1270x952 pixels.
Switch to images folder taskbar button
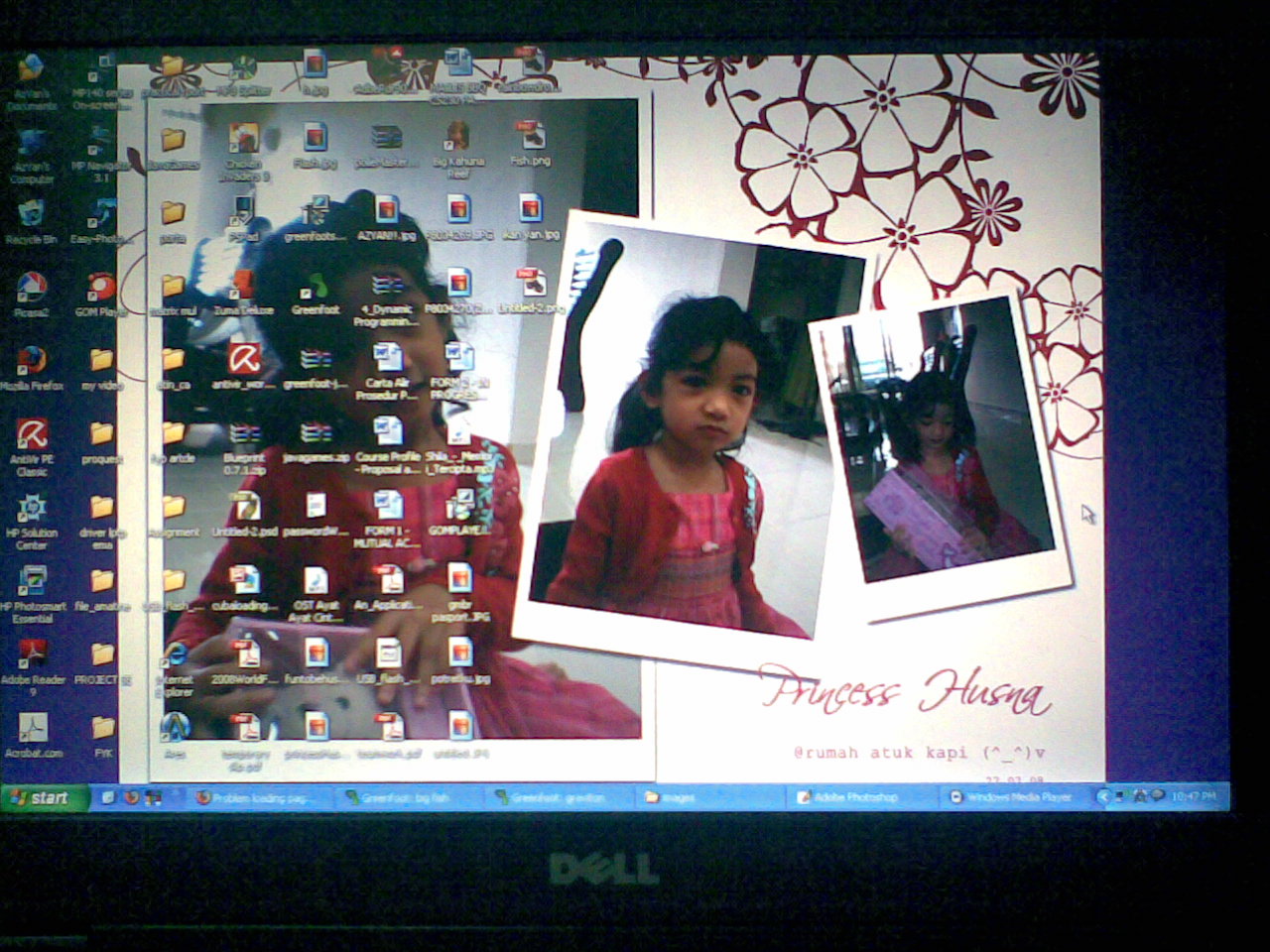(708, 797)
